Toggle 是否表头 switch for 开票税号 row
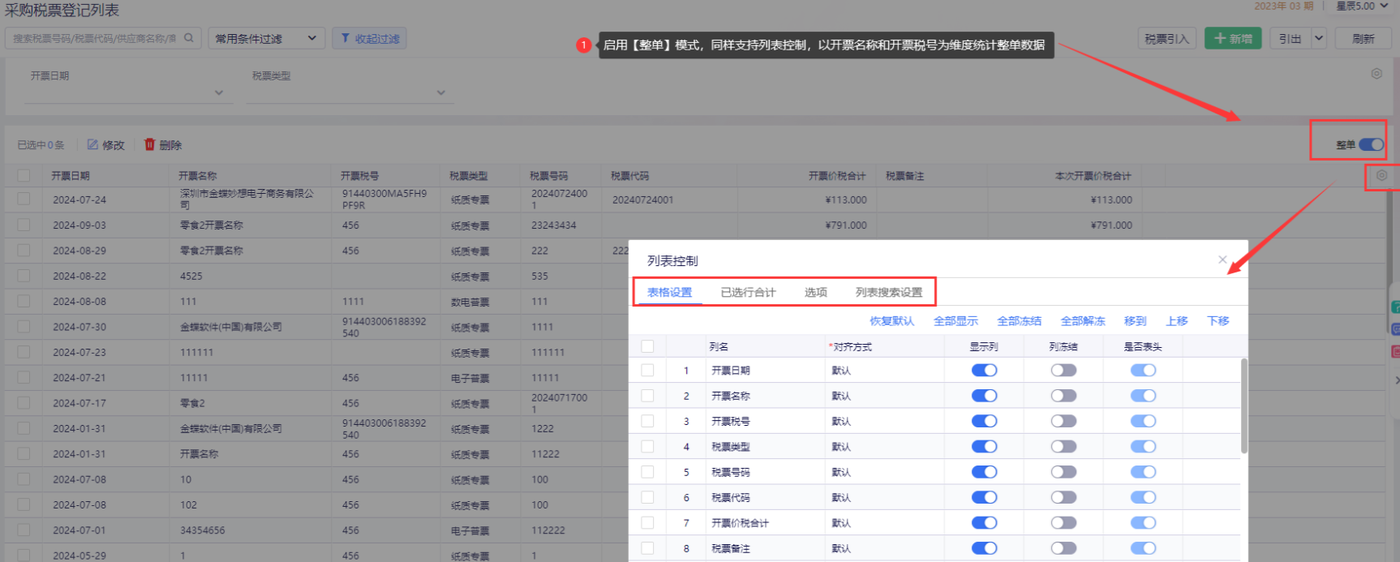This screenshot has width=1400, height=562. [1143, 421]
